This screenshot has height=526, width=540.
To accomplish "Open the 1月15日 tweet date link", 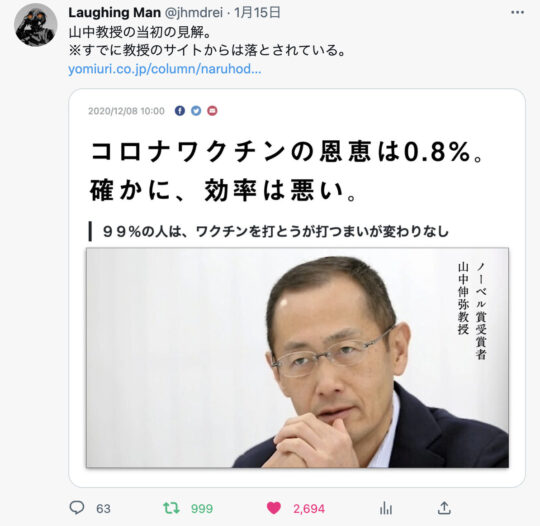I will (257, 13).
